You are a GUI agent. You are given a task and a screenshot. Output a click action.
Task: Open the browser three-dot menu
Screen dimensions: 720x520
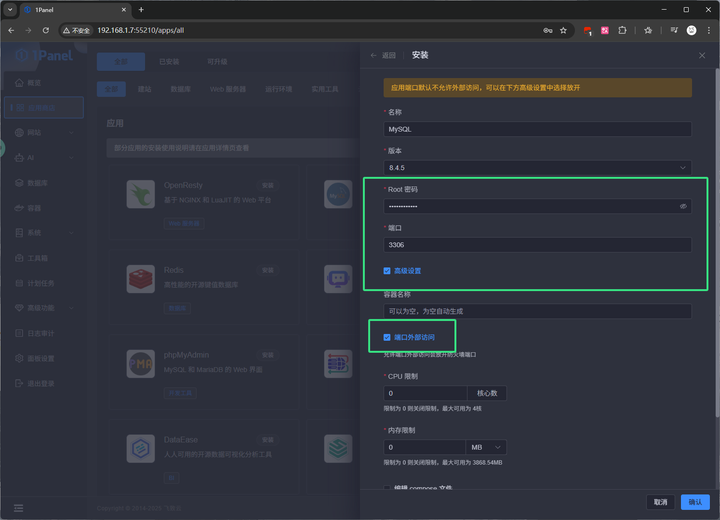coord(709,30)
